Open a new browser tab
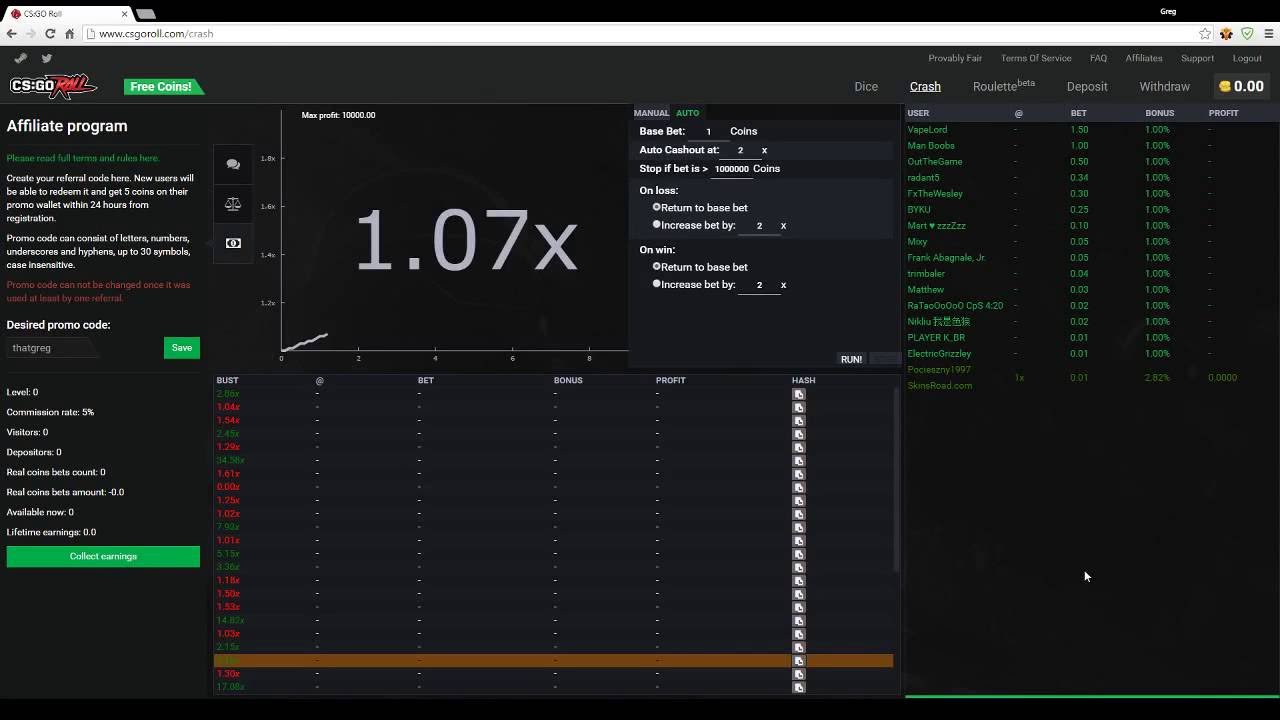 [146, 14]
